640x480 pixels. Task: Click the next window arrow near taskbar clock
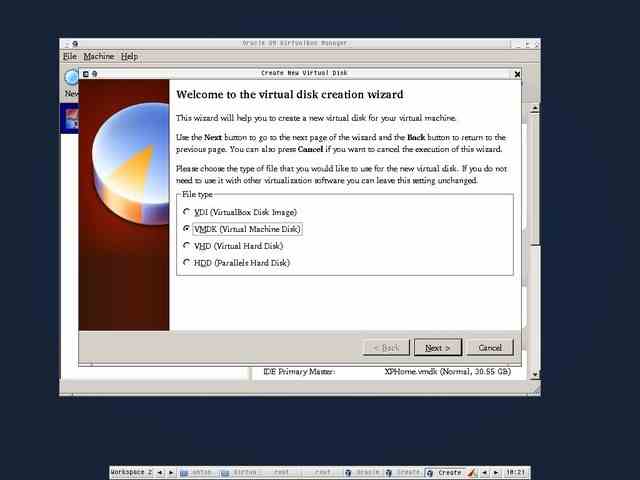pos(496,472)
